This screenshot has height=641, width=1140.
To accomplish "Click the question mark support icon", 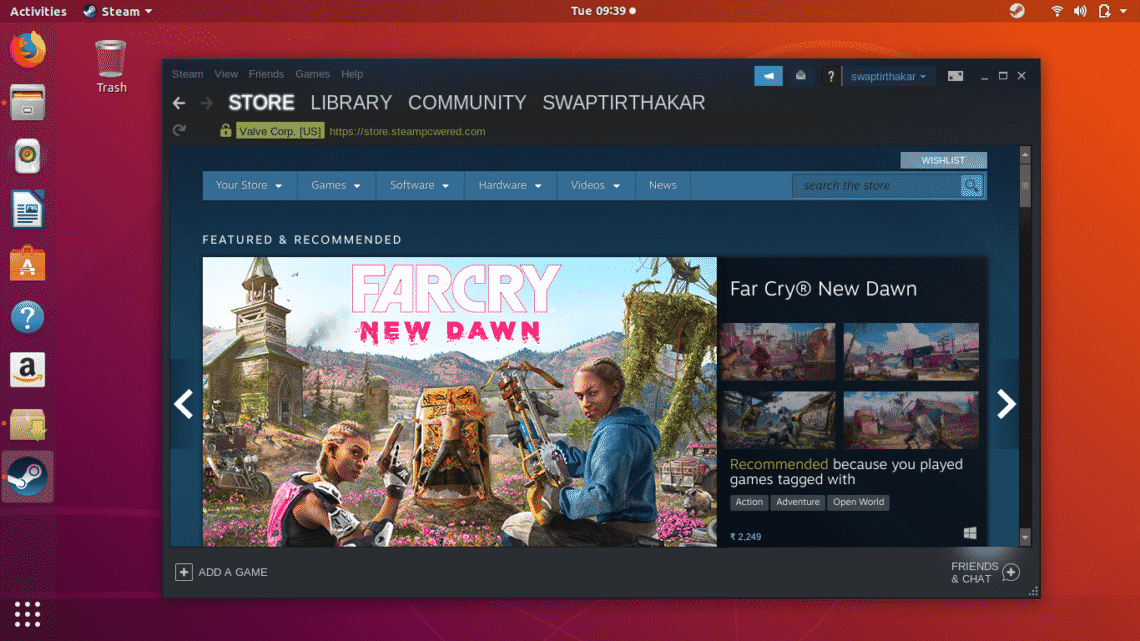I will click(830, 76).
